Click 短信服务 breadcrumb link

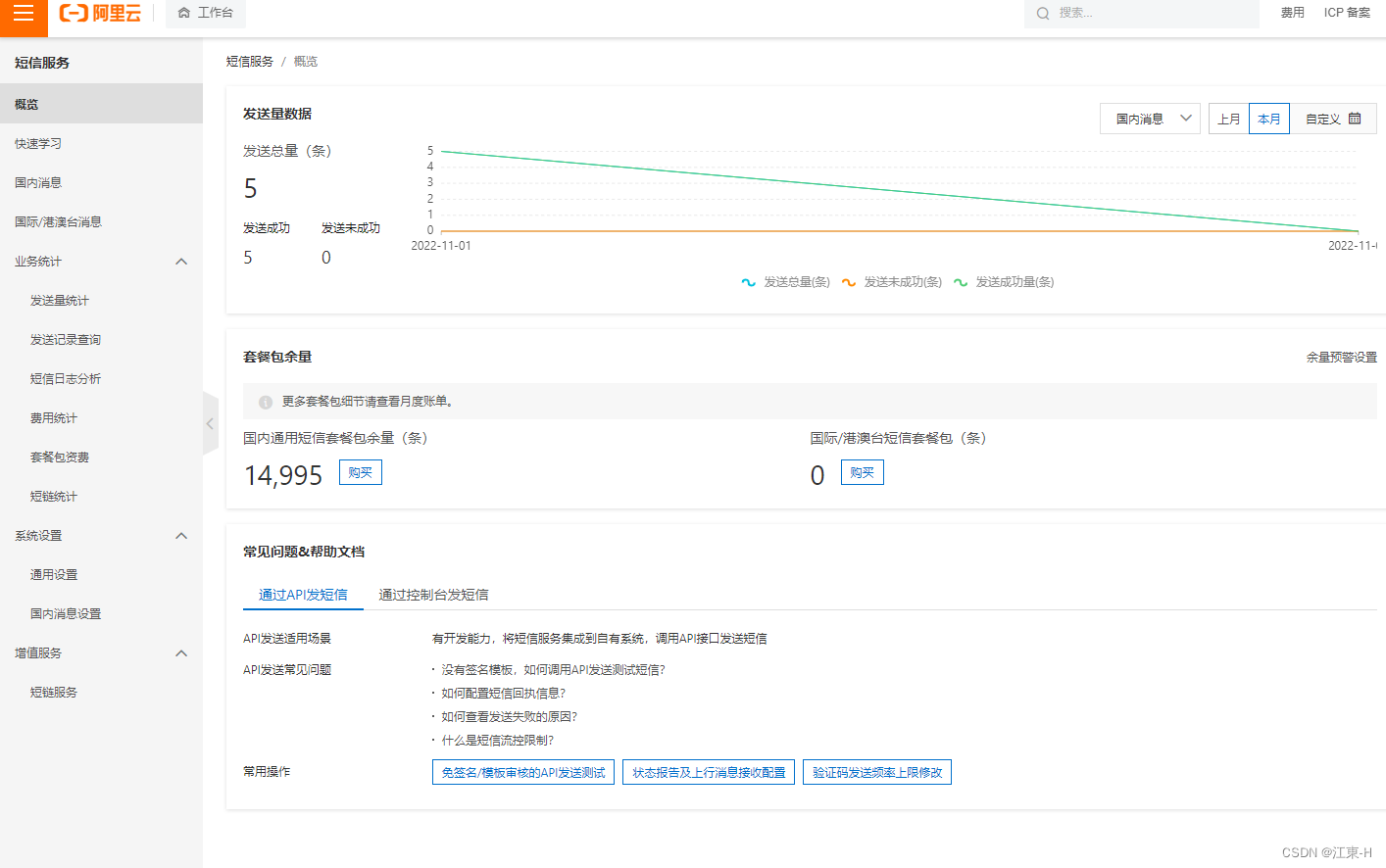[250, 61]
